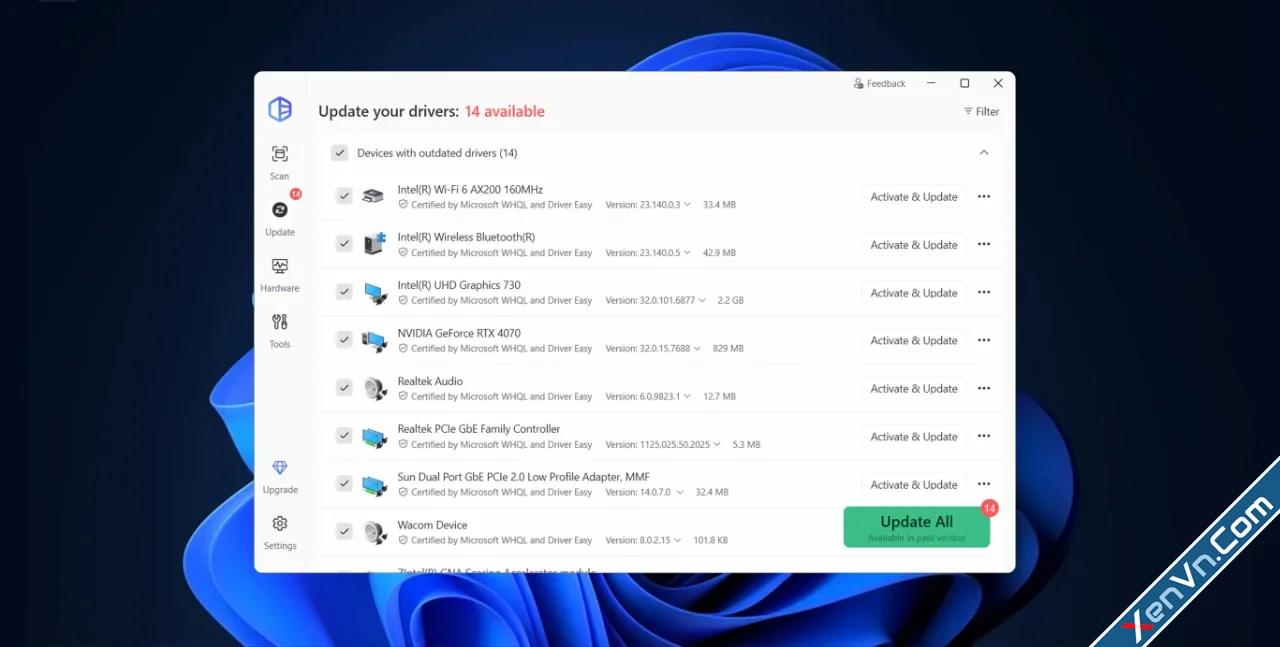Click the Wacom Device icon
The image size is (1280, 647).
coord(375,532)
